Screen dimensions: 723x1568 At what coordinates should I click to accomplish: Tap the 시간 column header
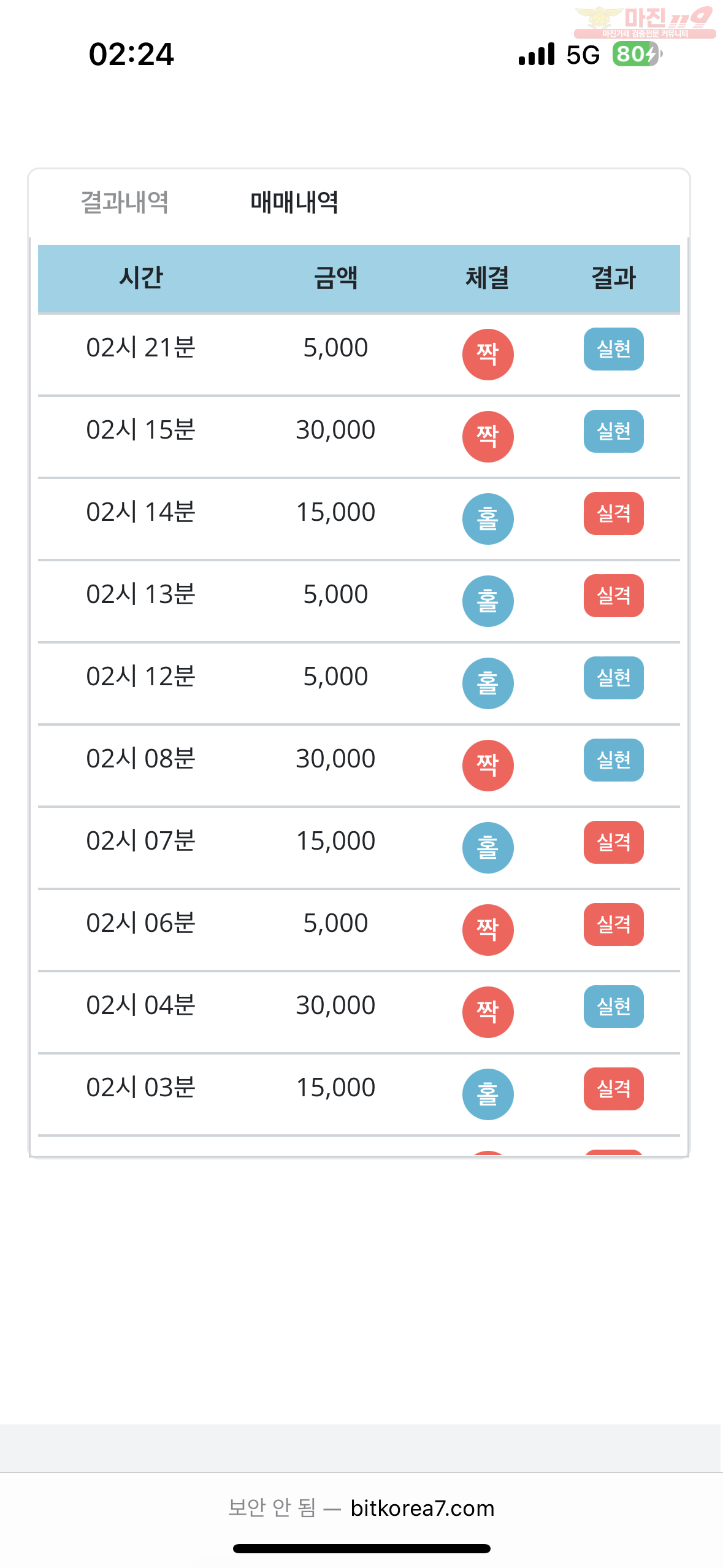141,278
